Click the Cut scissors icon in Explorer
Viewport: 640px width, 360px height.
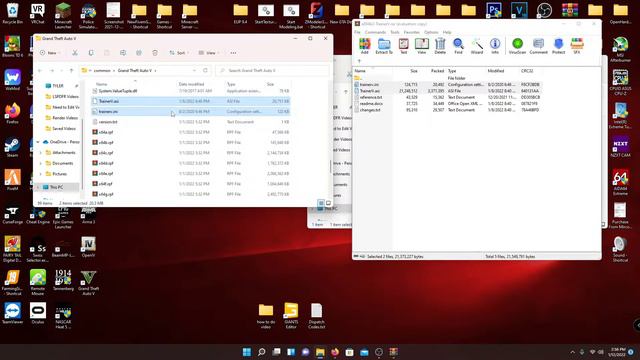click(75, 53)
